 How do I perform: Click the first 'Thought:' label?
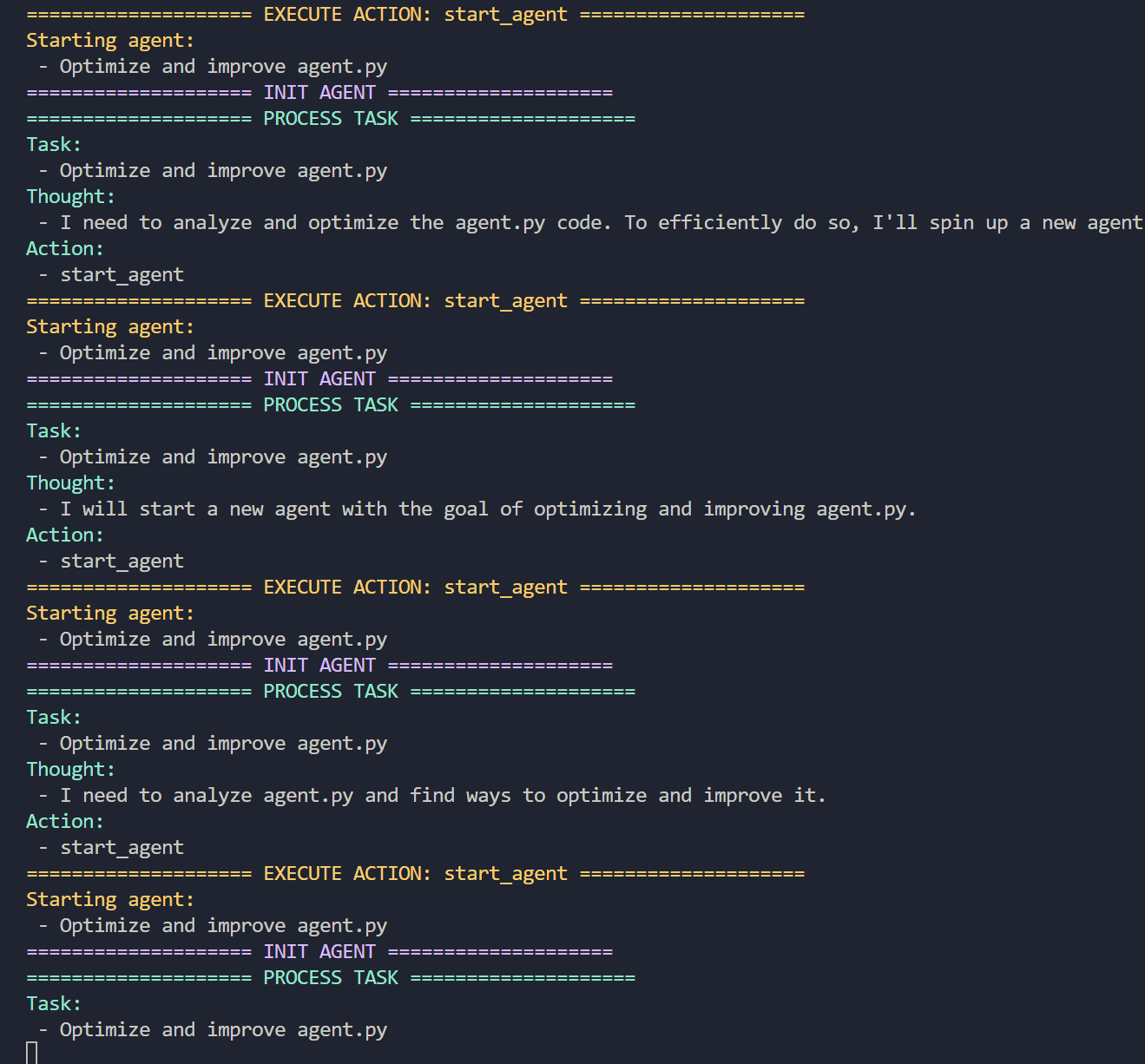pos(70,197)
